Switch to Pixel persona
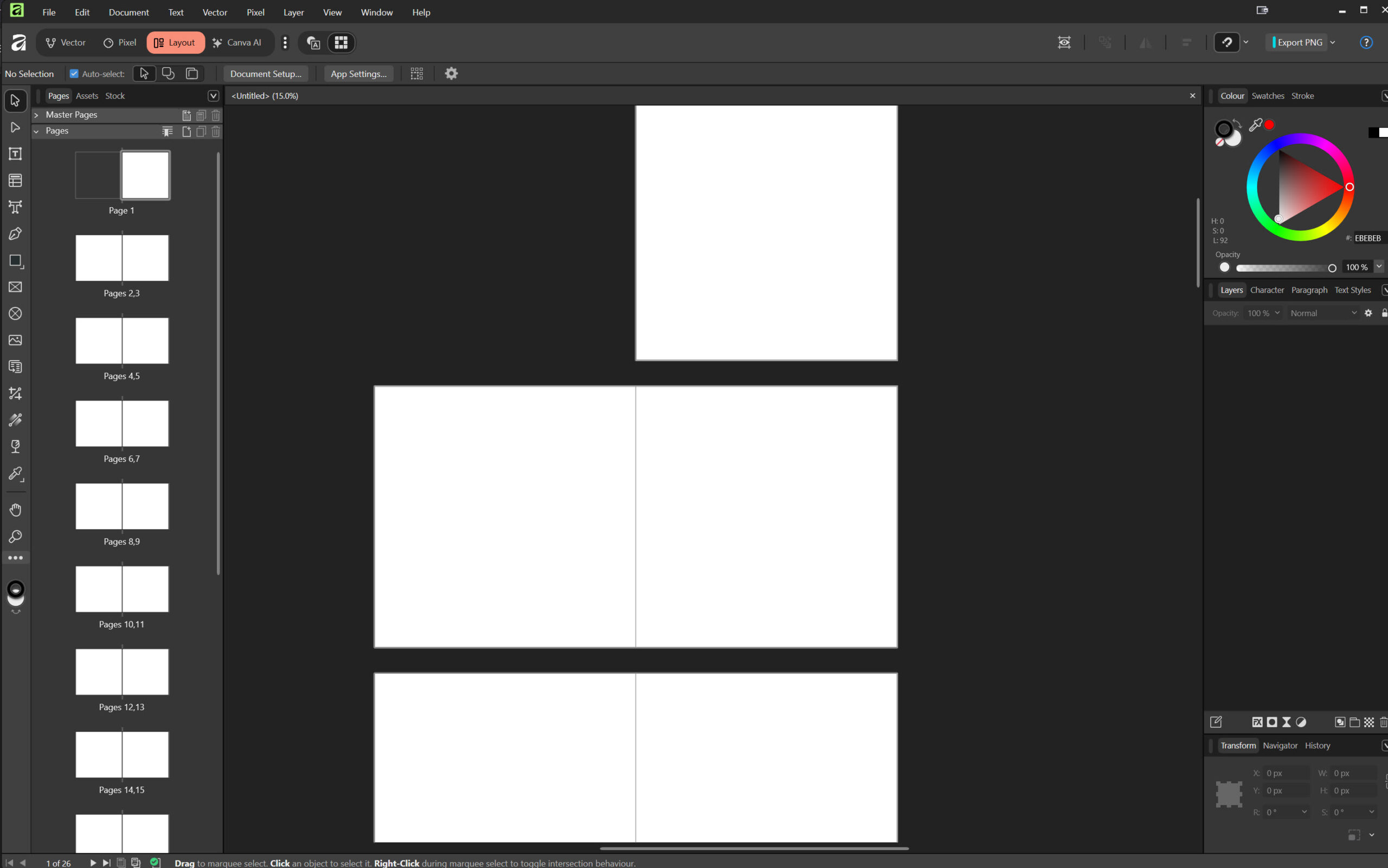This screenshot has width=1388, height=868. pos(120,42)
